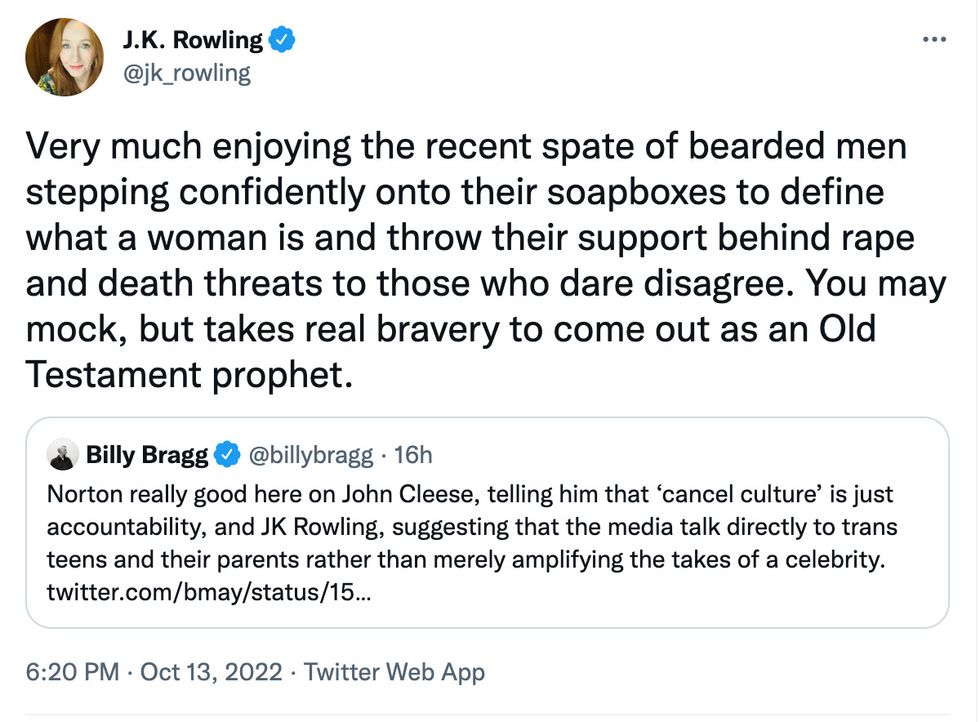Click Billy Bragg's small avatar icon

tap(62, 456)
